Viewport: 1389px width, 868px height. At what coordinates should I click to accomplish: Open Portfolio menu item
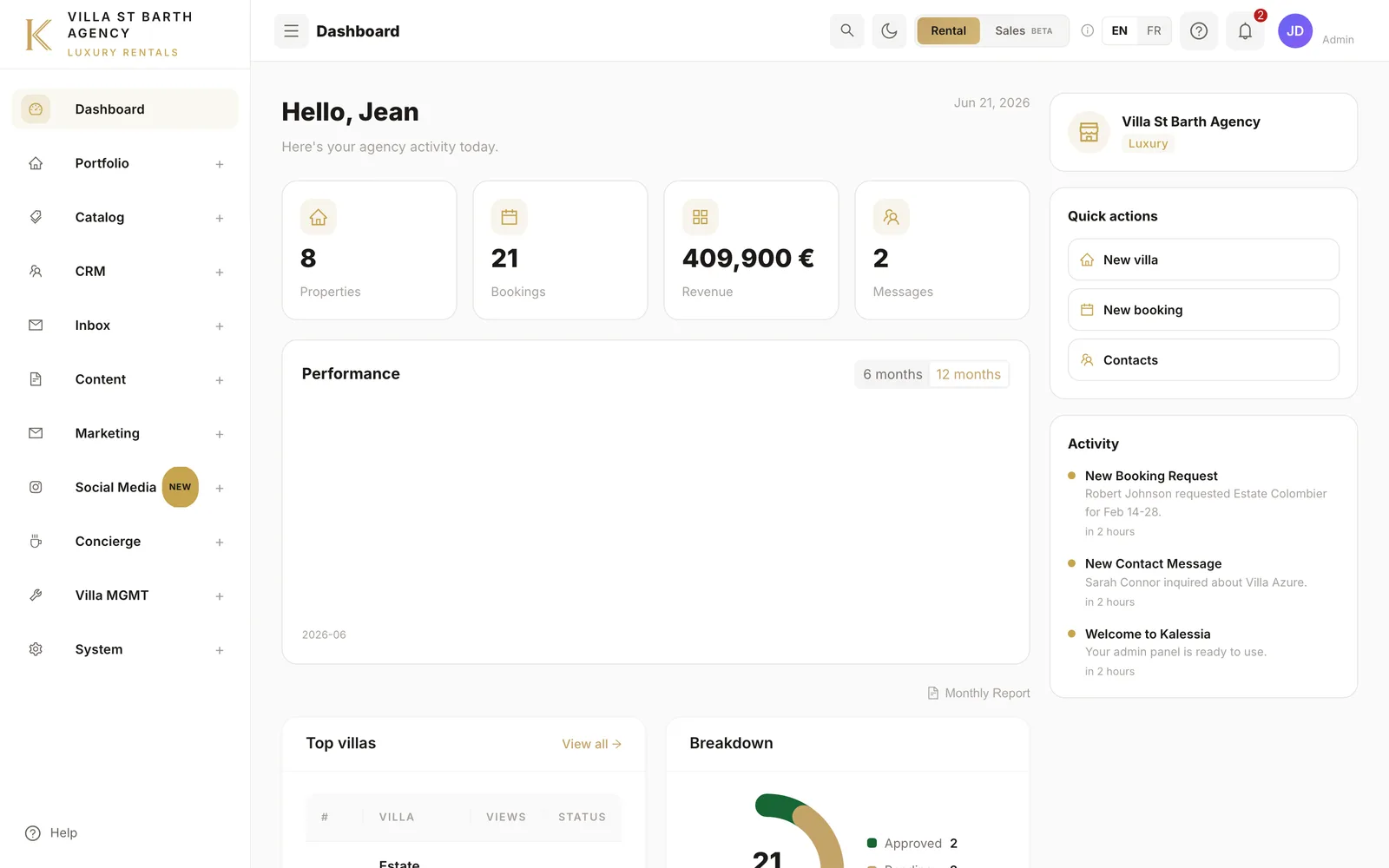125,163
